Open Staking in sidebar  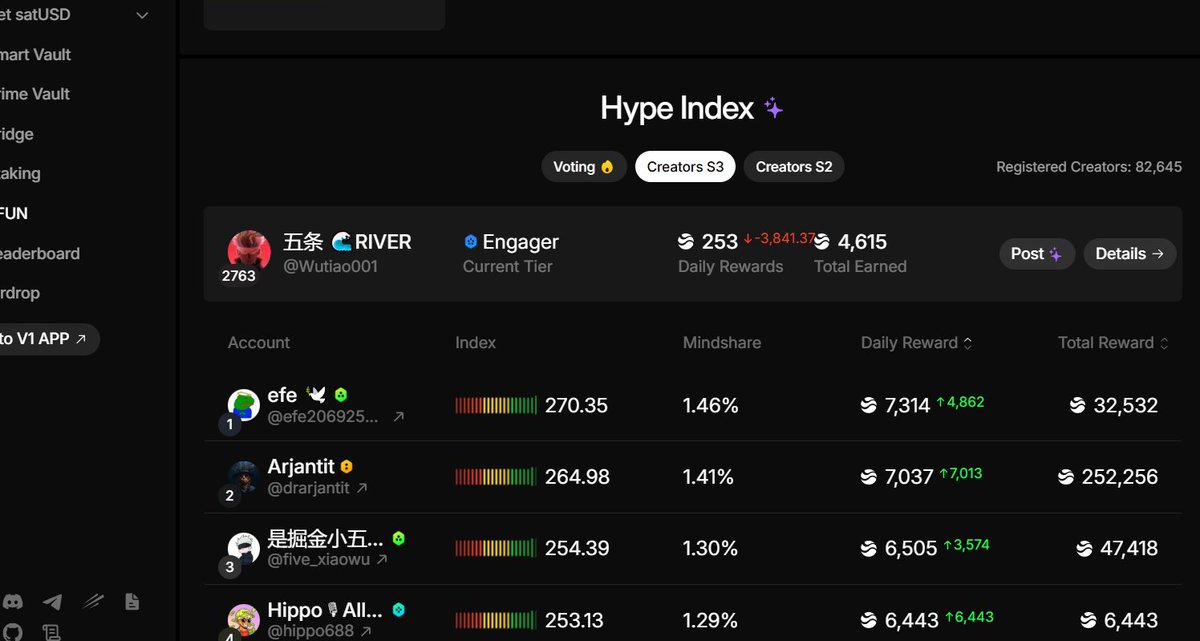[x=20, y=173]
